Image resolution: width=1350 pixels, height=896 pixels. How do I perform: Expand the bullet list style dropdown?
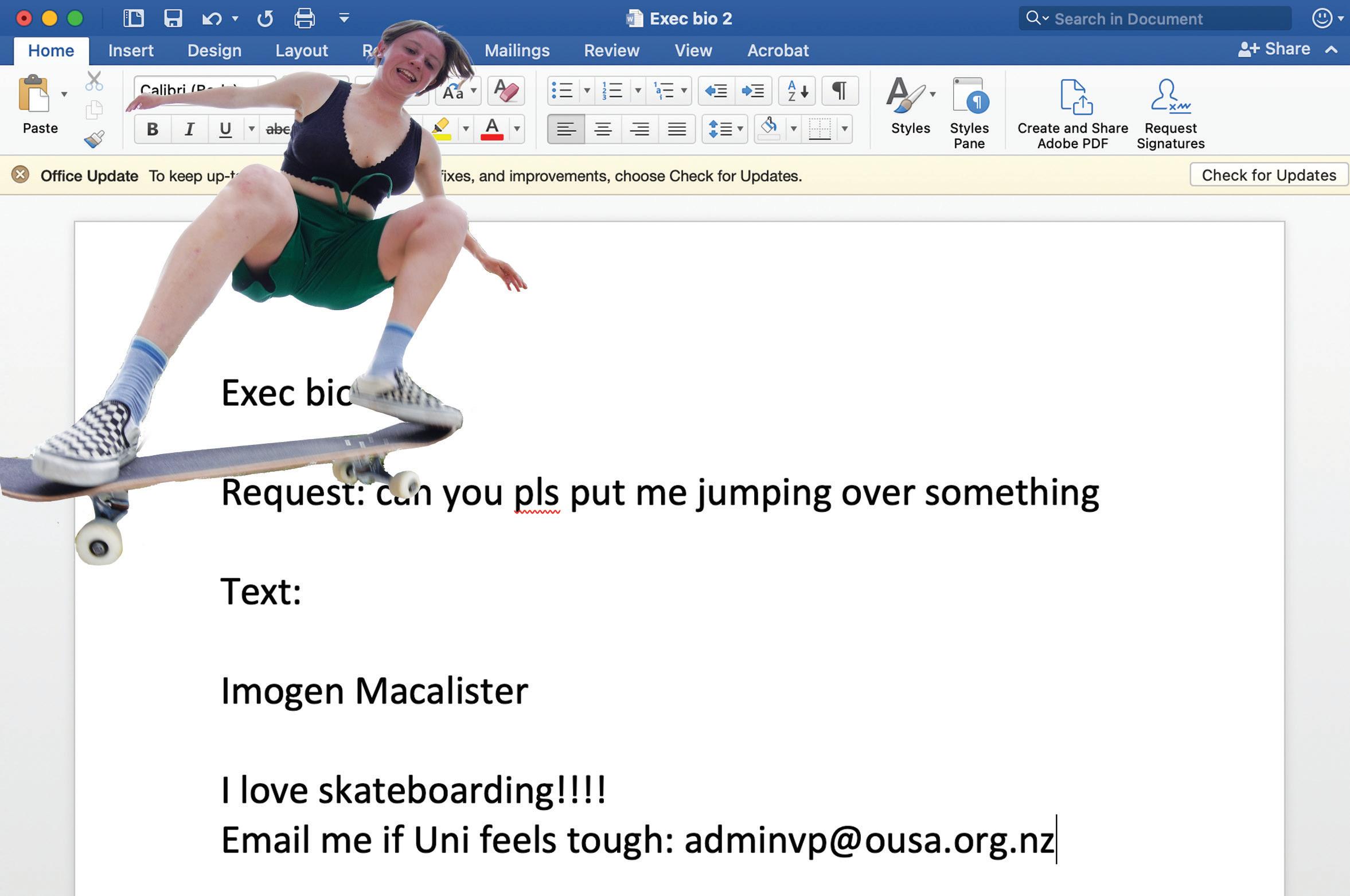pos(587,91)
